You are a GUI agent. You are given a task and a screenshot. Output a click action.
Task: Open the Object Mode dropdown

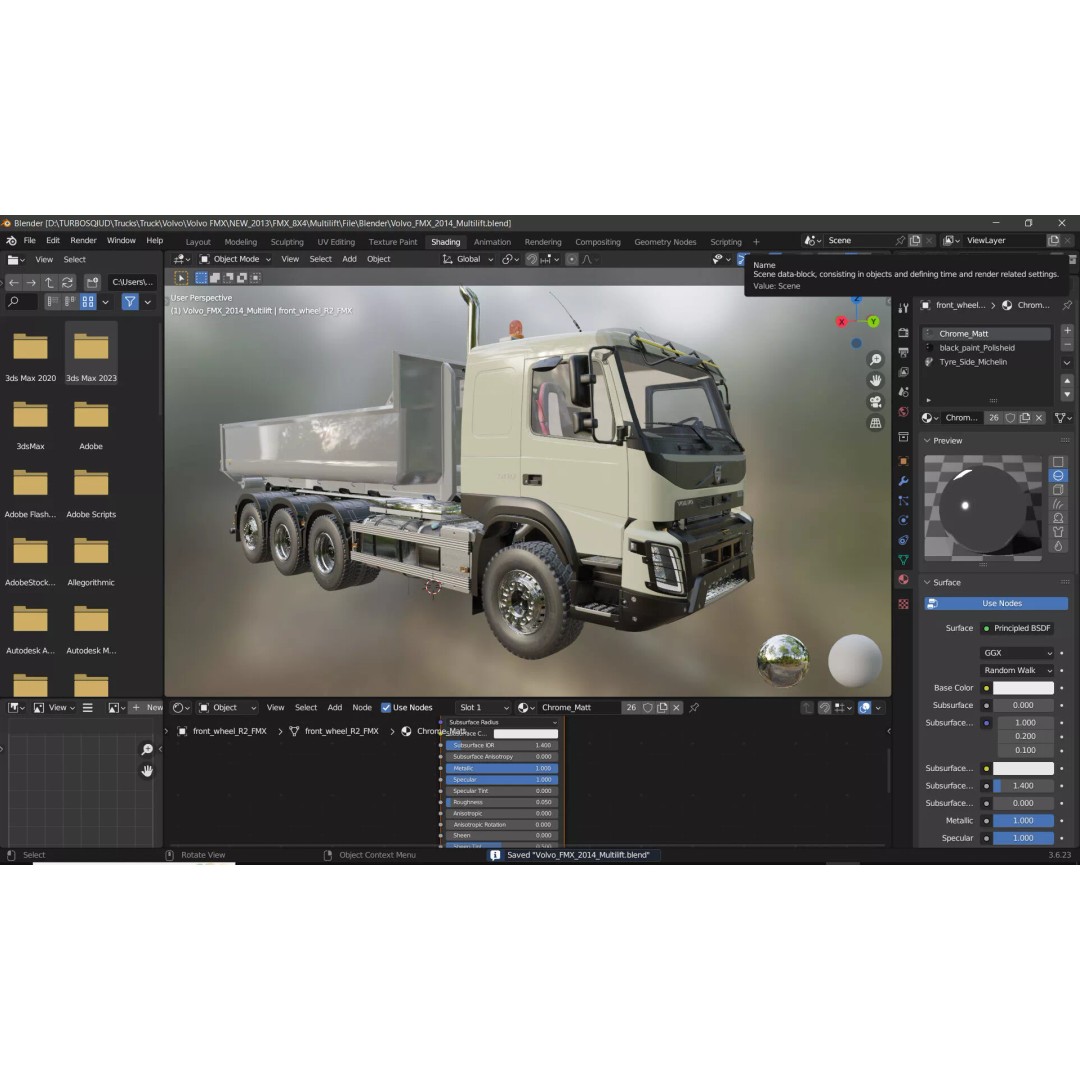pyautogui.click(x=235, y=259)
